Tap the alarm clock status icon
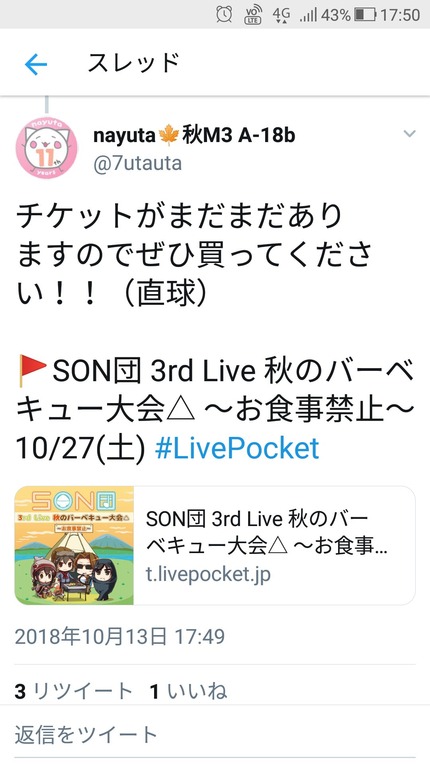Viewport: 430px width, 764px height. point(224,14)
